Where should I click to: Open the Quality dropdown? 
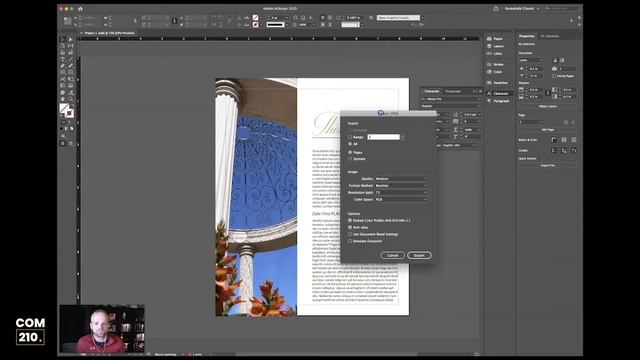[401, 179]
